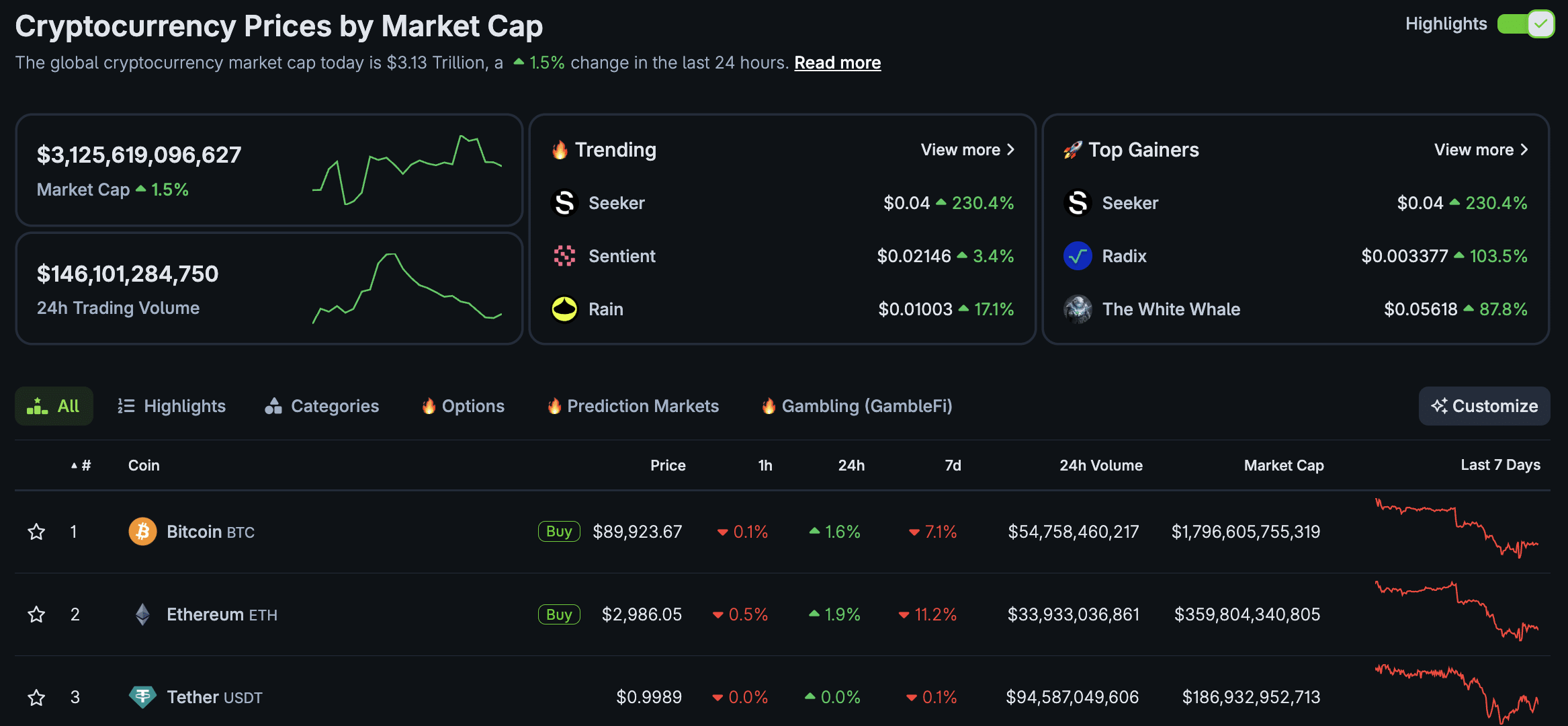Click the Bitcoin coin logo icon
This screenshot has height=726, width=1568.
click(x=142, y=532)
